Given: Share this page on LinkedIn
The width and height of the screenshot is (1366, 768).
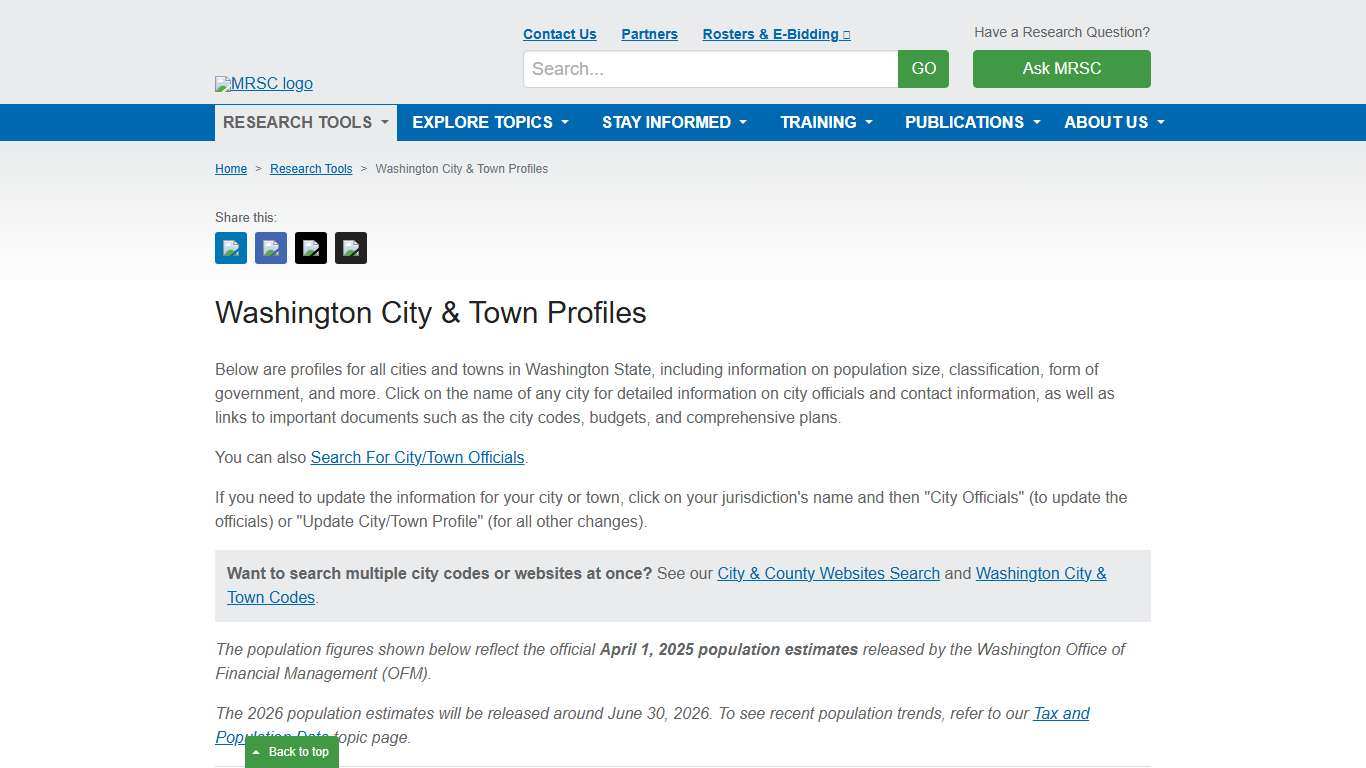Looking at the screenshot, I should point(230,248).
